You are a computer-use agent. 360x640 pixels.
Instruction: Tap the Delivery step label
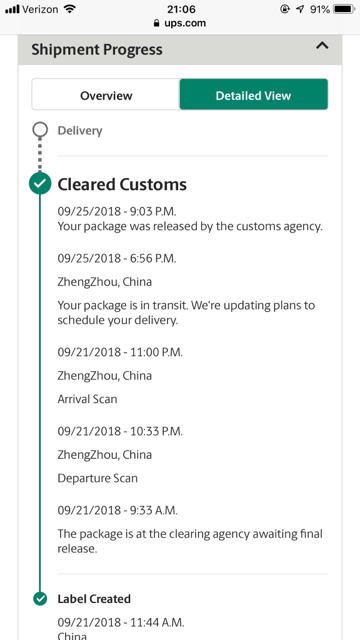click(x=80, y=131)
